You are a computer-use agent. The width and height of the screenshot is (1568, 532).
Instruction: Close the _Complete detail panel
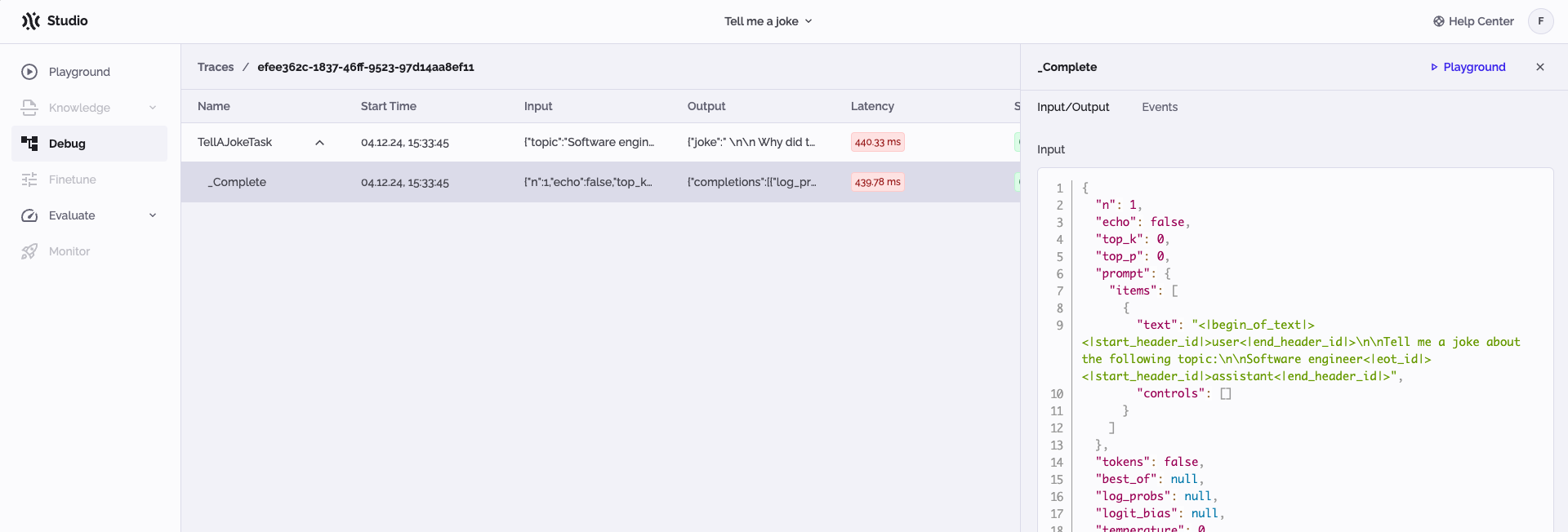click(x=1540, y=67)
